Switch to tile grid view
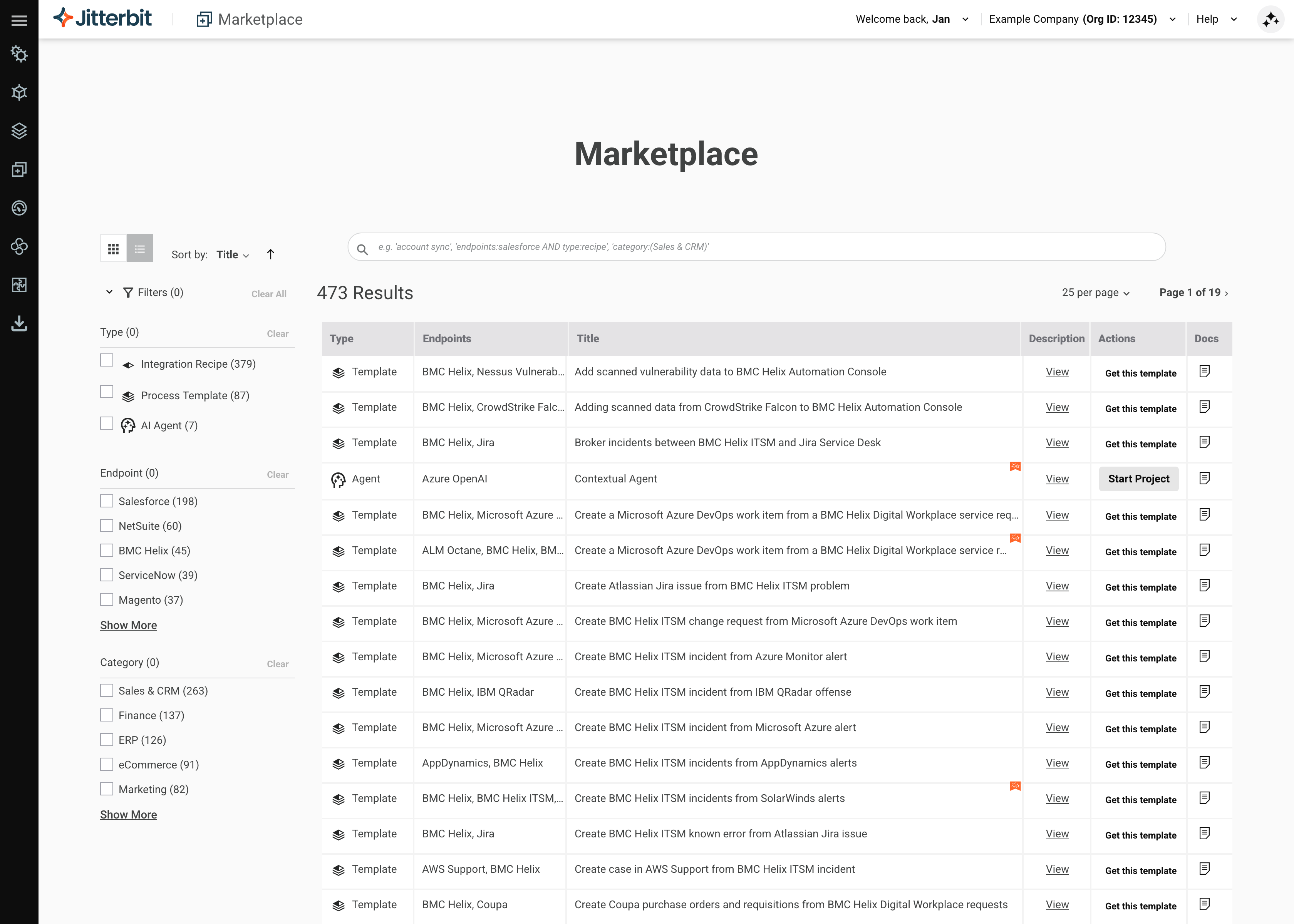Image resolution: width=1294 pixels, height=924 pixels. point(113,249)
